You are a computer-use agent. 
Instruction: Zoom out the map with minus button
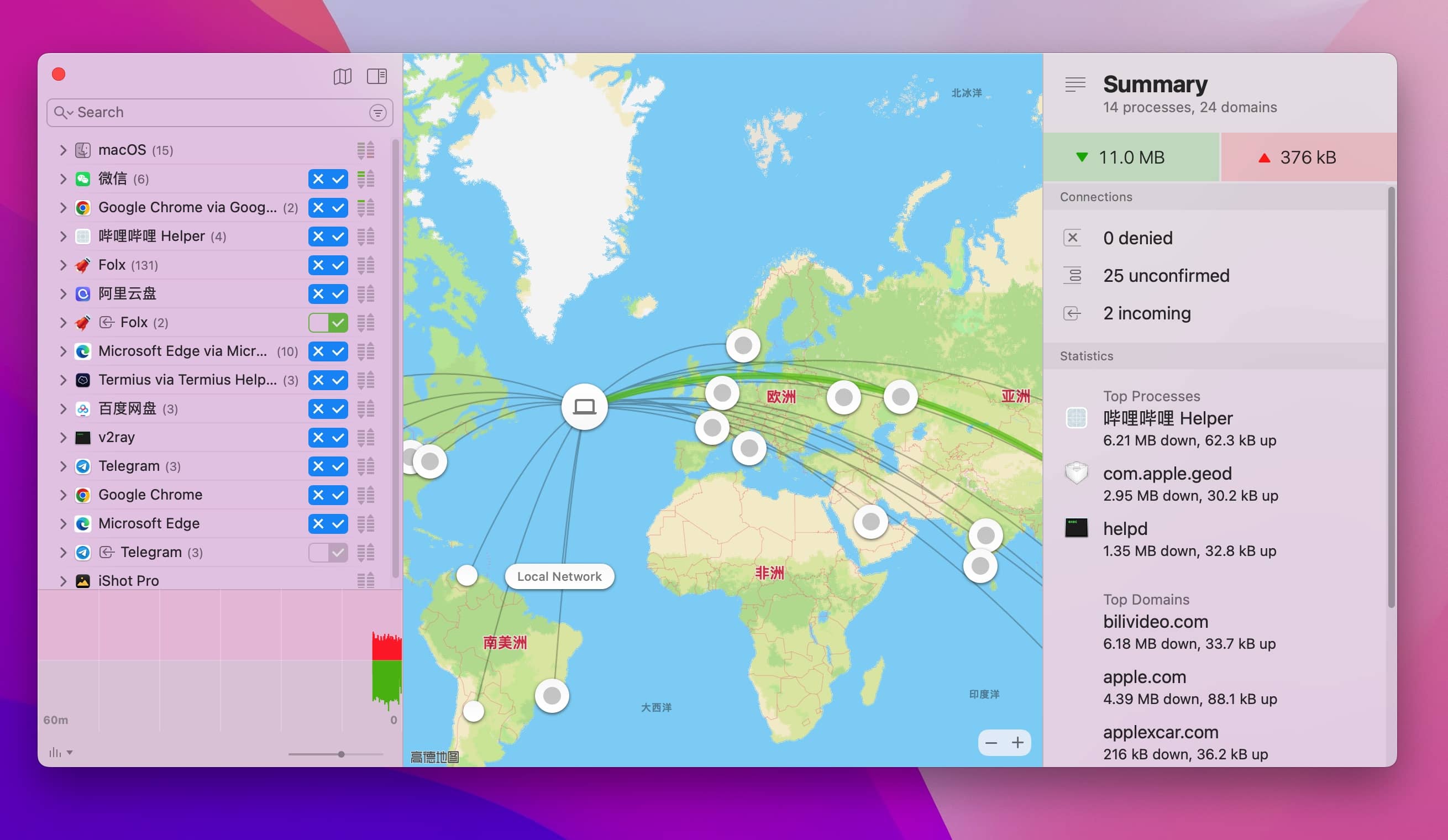[991, 743]
